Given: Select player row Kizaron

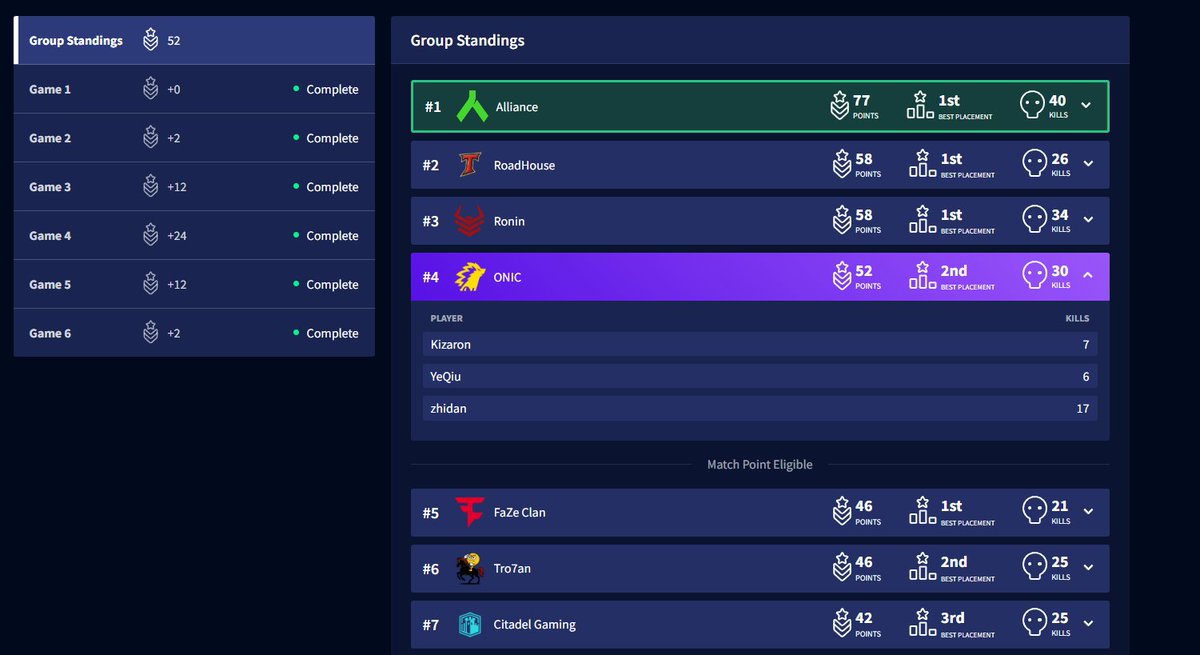Looking at the screenshot, I should pos(760,344).
